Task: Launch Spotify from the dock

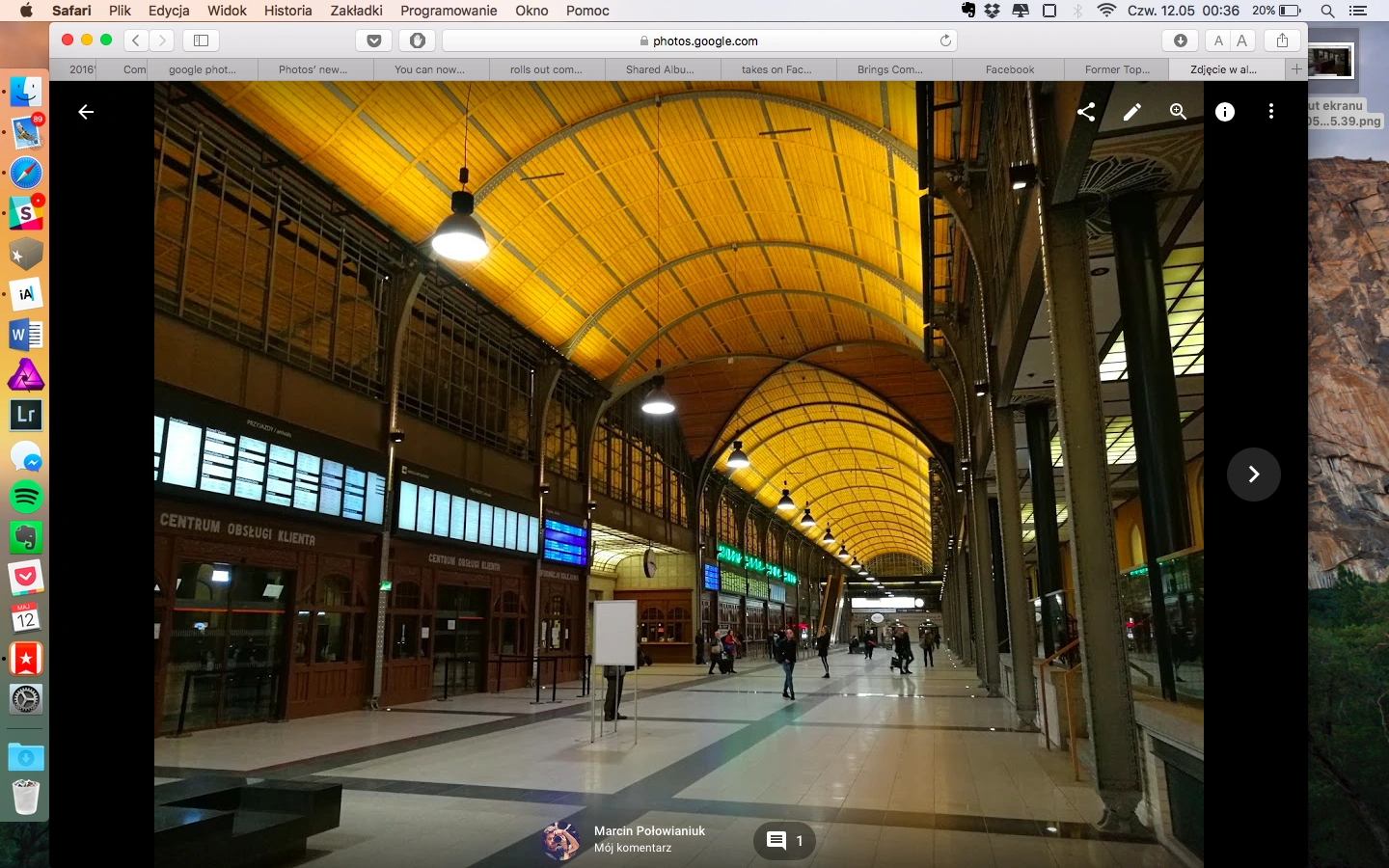Action: [26, 497]
